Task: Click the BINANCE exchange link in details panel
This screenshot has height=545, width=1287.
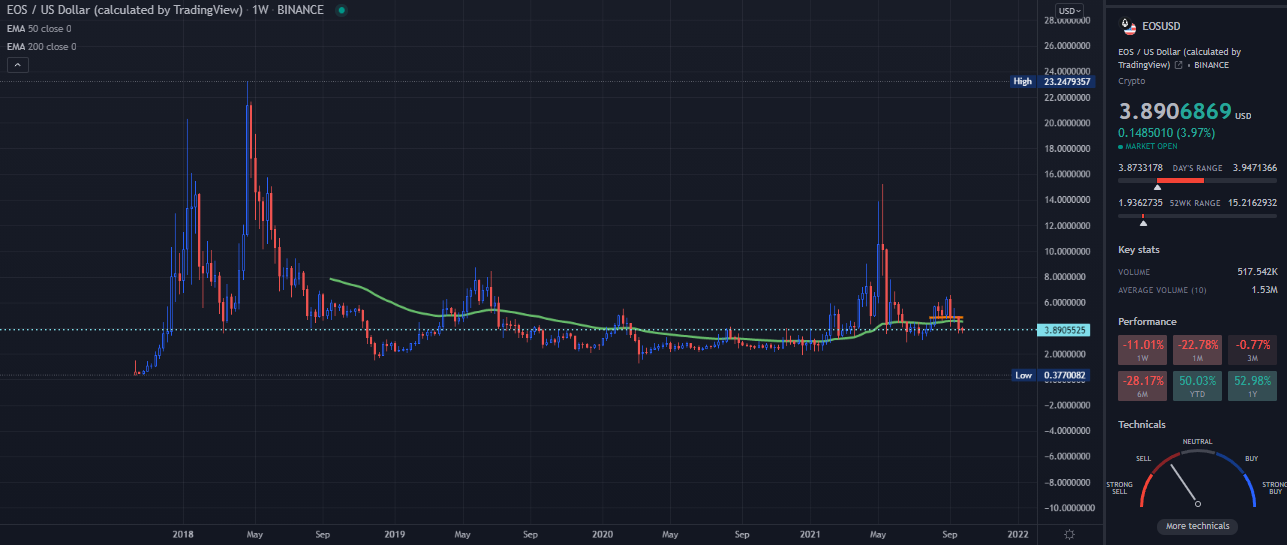Action: [1210, 65]
